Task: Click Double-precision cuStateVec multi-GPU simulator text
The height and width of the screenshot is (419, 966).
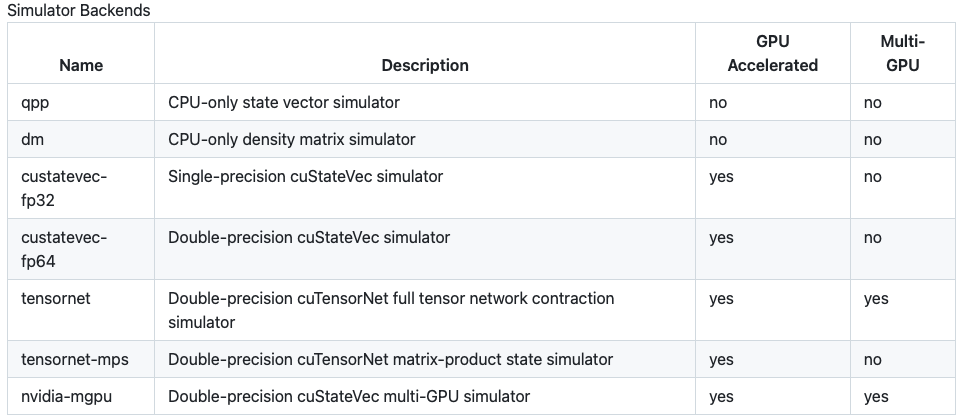Action: (349, 396)
